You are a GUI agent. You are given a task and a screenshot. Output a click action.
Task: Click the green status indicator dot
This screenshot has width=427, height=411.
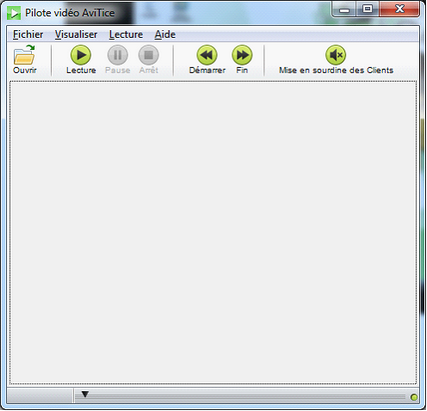[x=414, y=397]
